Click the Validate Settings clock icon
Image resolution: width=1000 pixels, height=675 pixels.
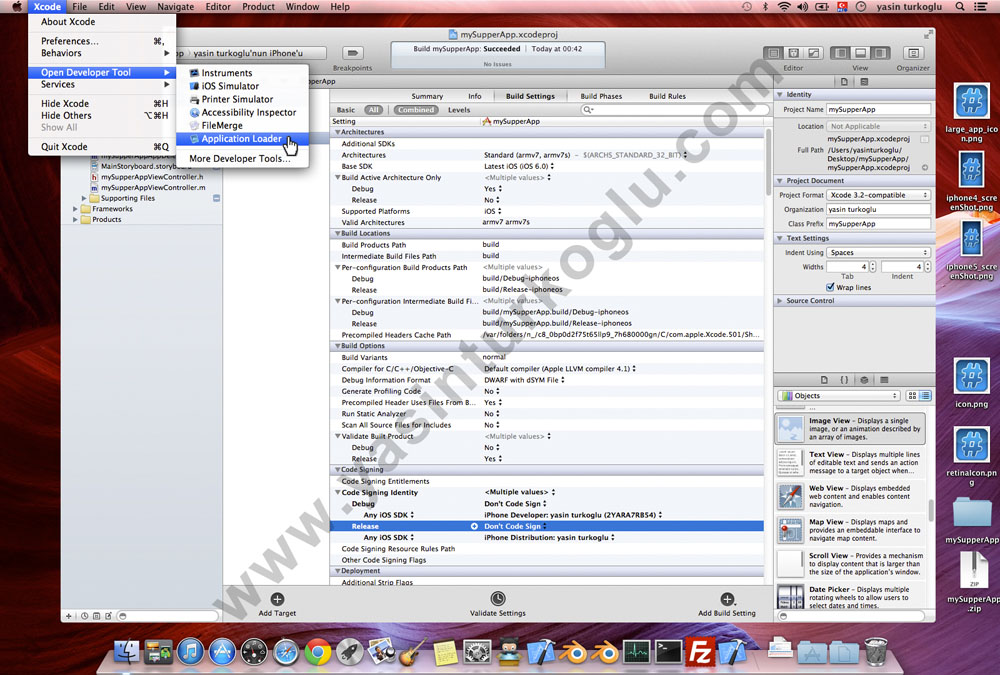(497, 598)
